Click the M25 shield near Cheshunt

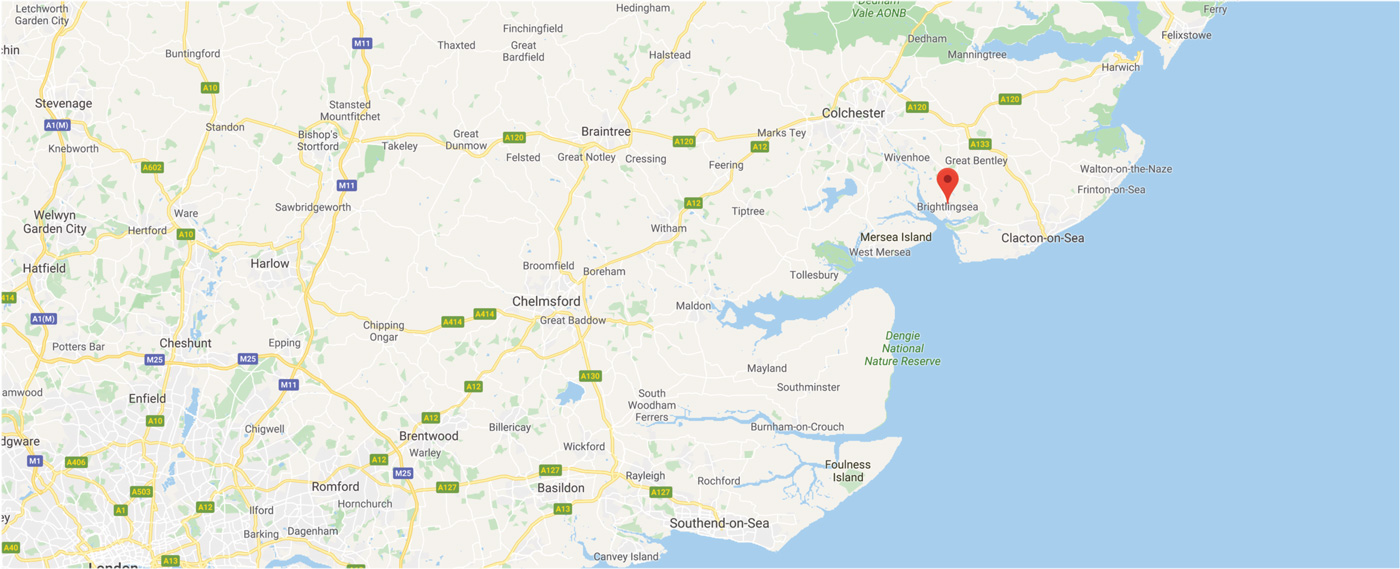[x=154, y=359]
